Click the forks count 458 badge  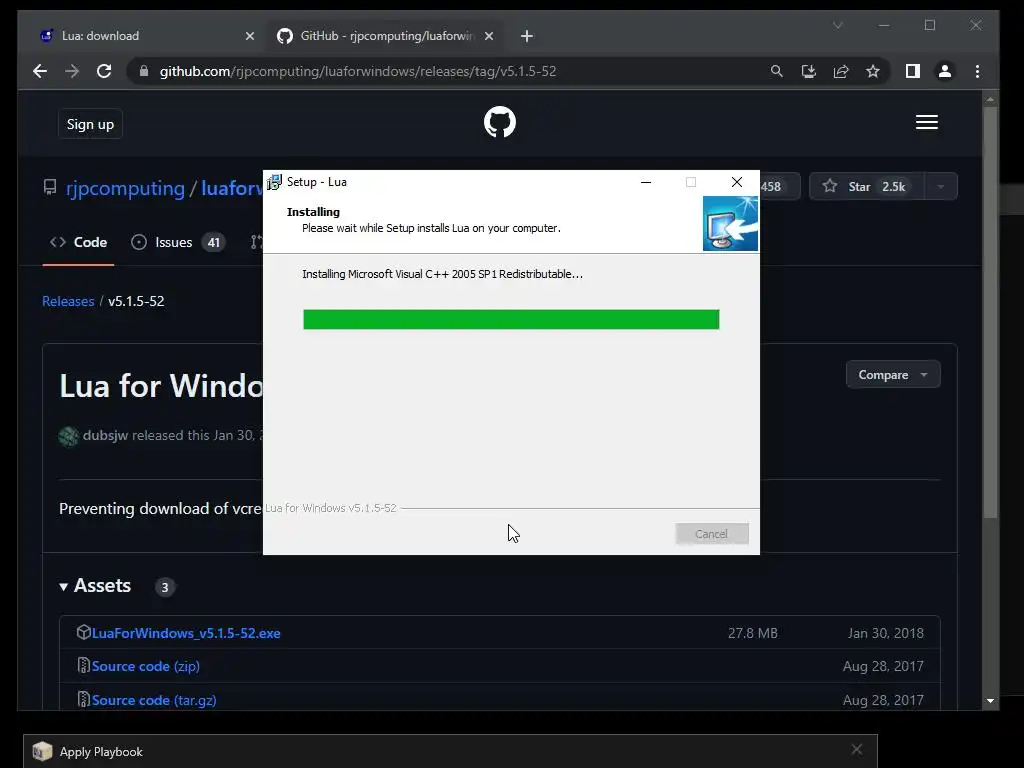[771, 187]
